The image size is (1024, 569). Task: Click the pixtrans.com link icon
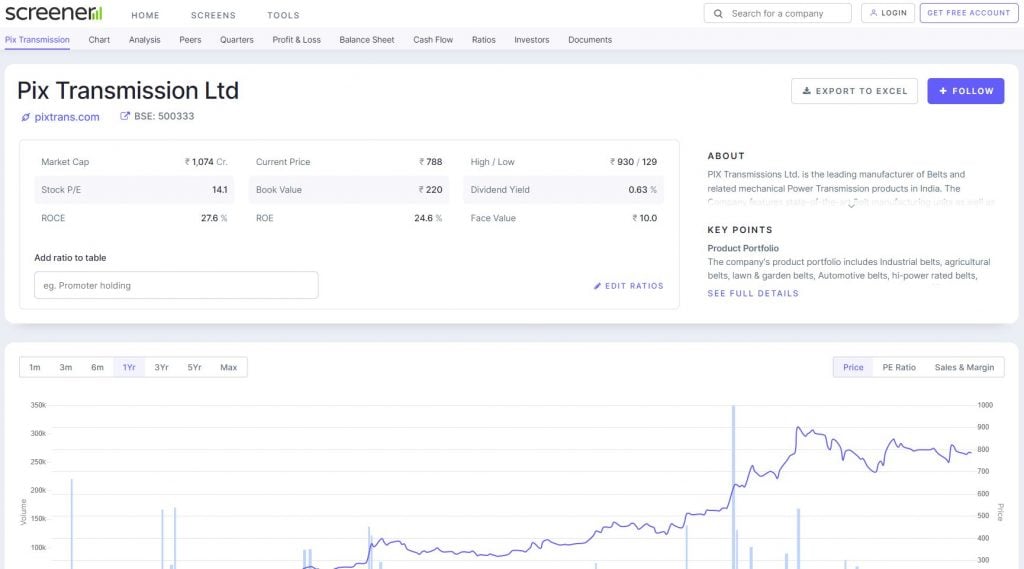[x=25, y=118]
